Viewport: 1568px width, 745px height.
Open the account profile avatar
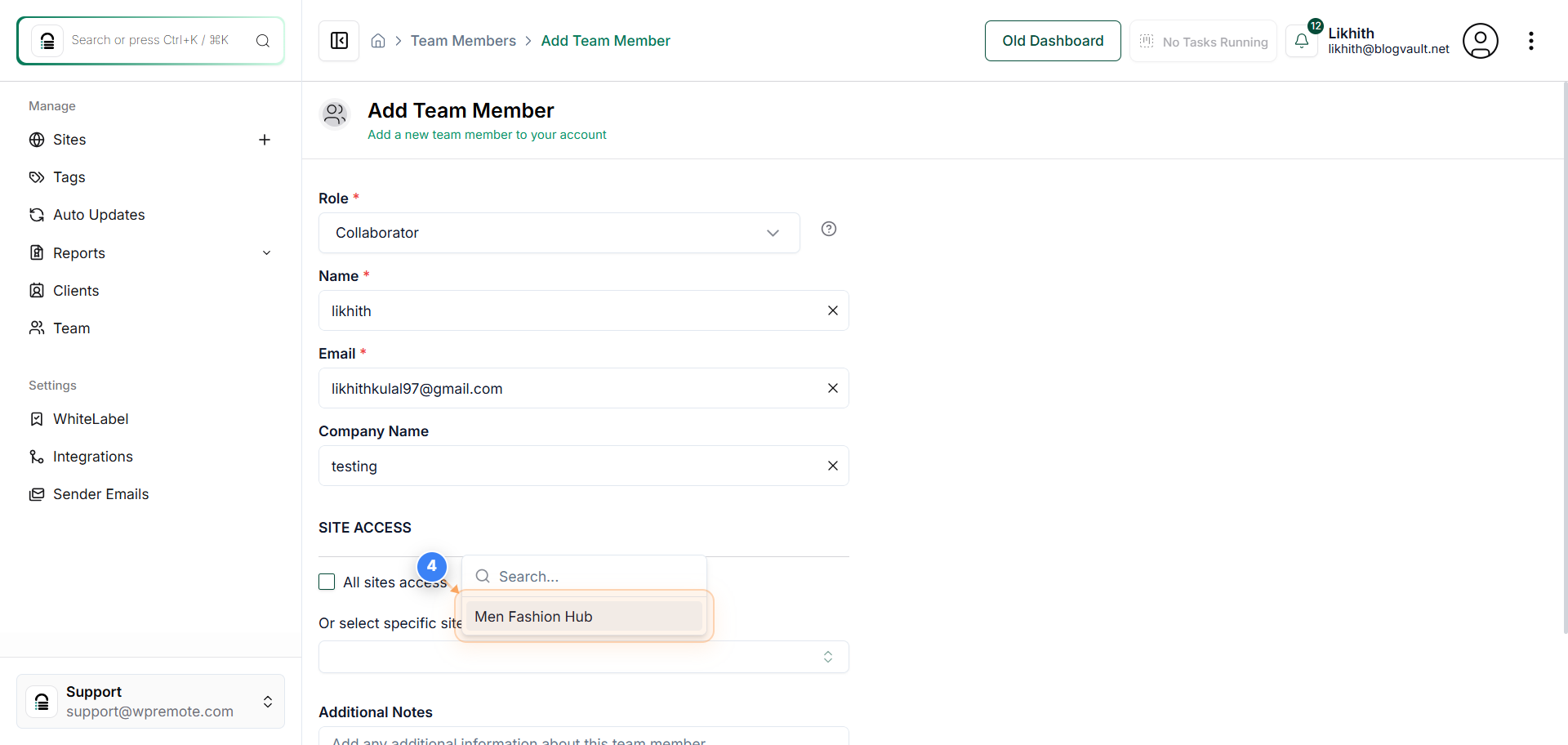click(x=1481, y=40)
